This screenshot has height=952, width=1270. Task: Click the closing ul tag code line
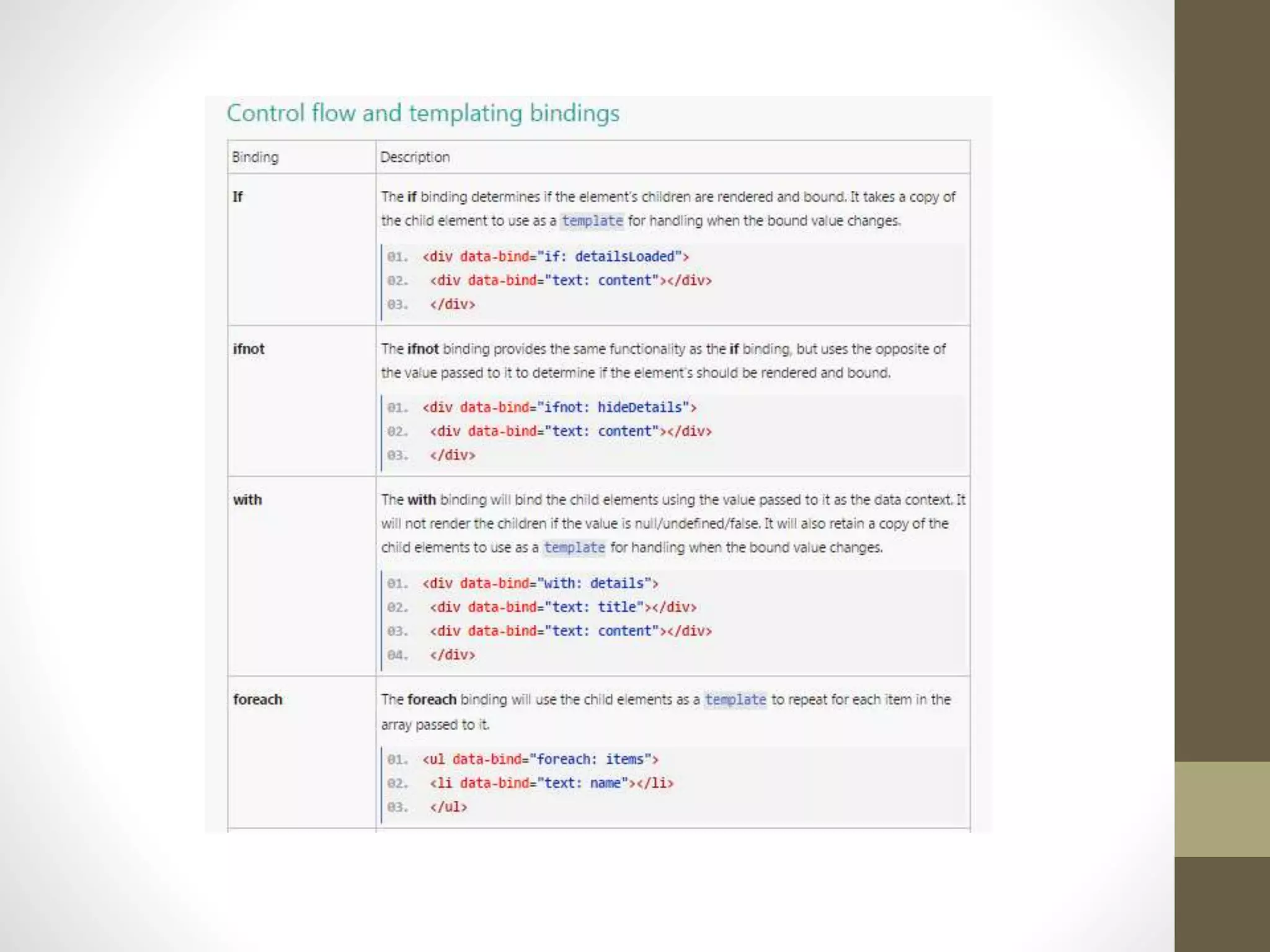[448, 807]
